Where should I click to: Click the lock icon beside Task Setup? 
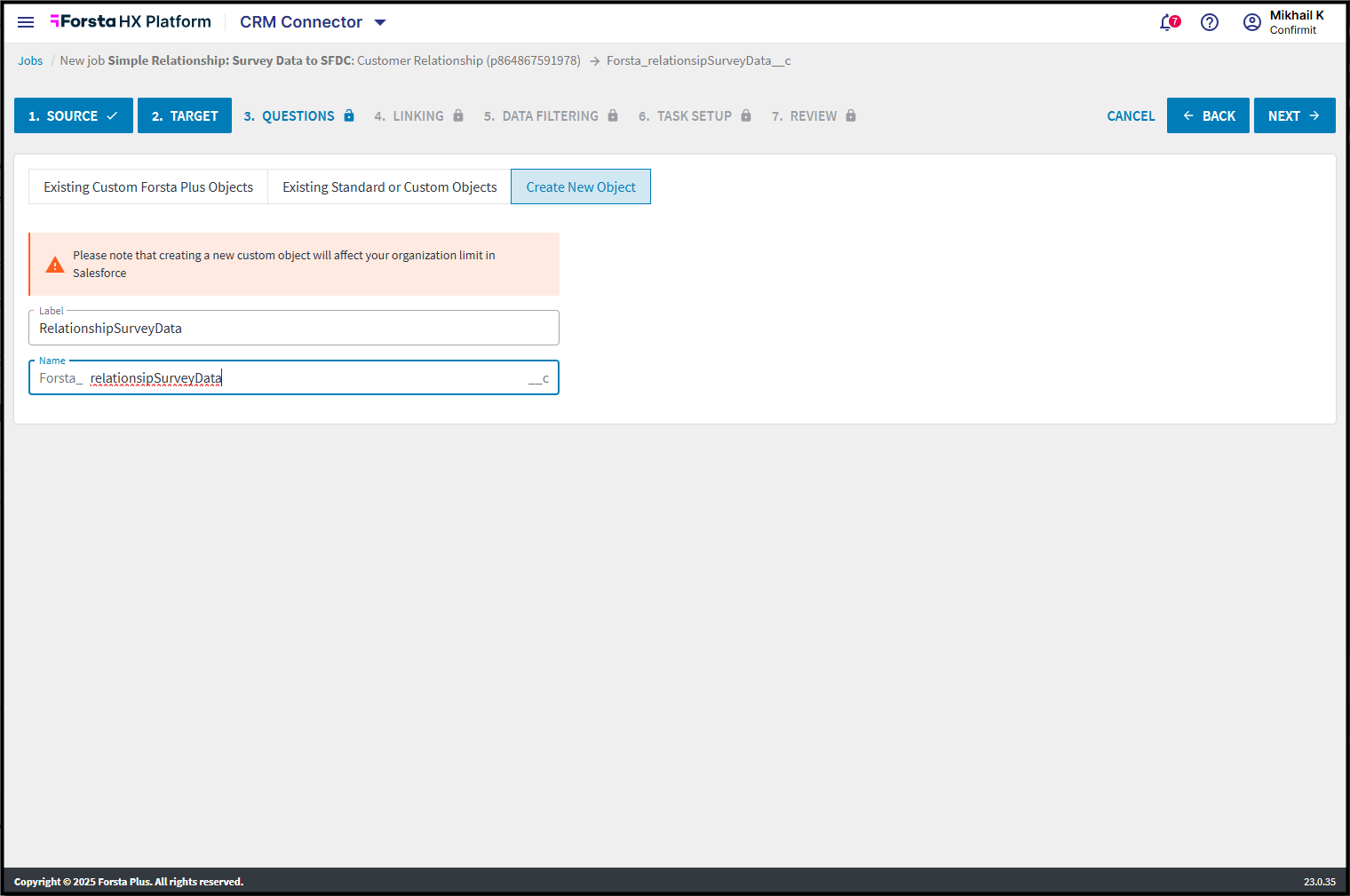coord(746,115)
